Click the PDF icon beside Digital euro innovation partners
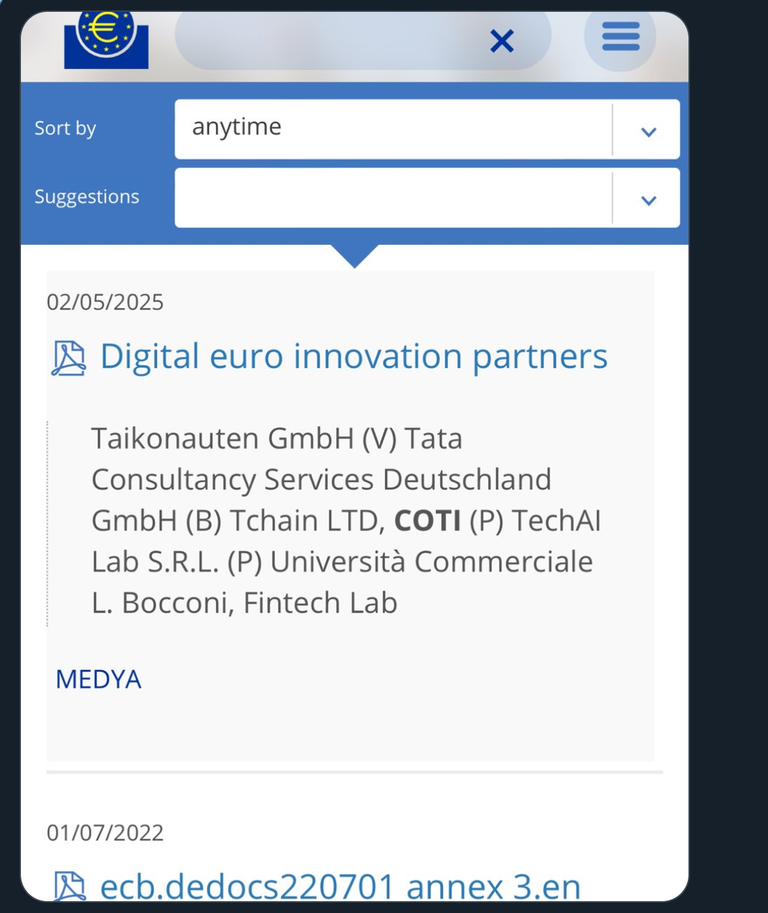This screenshot has width=768, height=913. [69, 358]
